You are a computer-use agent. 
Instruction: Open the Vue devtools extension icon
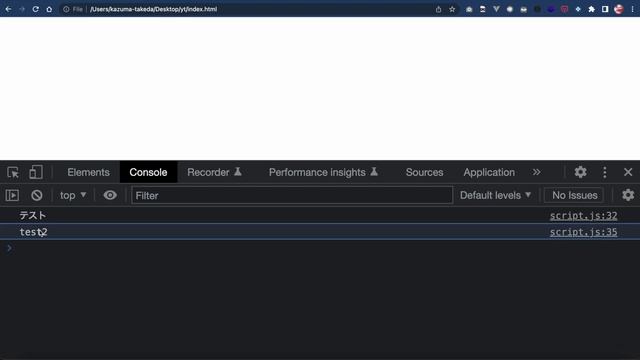[x=496, y=9]
